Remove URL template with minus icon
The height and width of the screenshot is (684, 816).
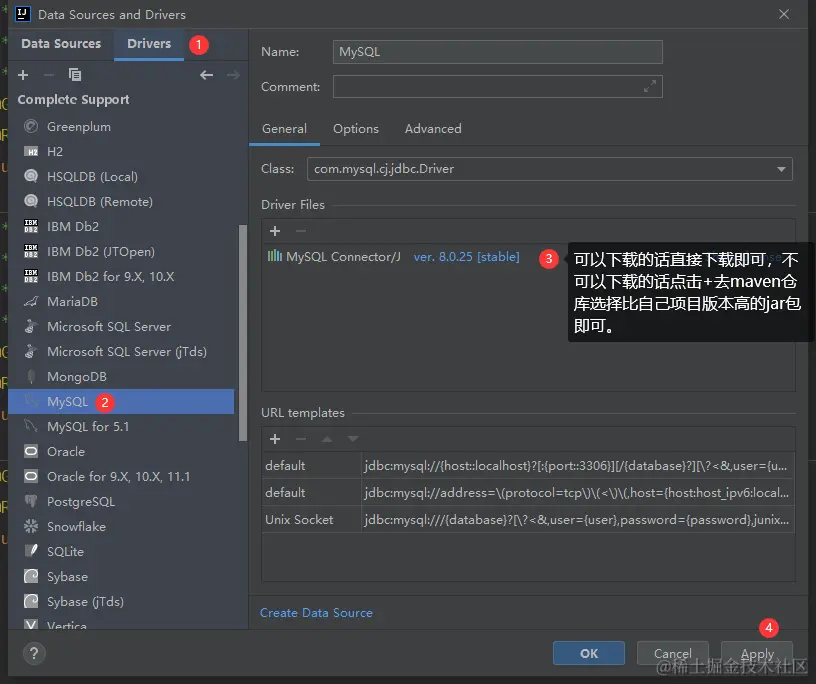click(301, 439)
